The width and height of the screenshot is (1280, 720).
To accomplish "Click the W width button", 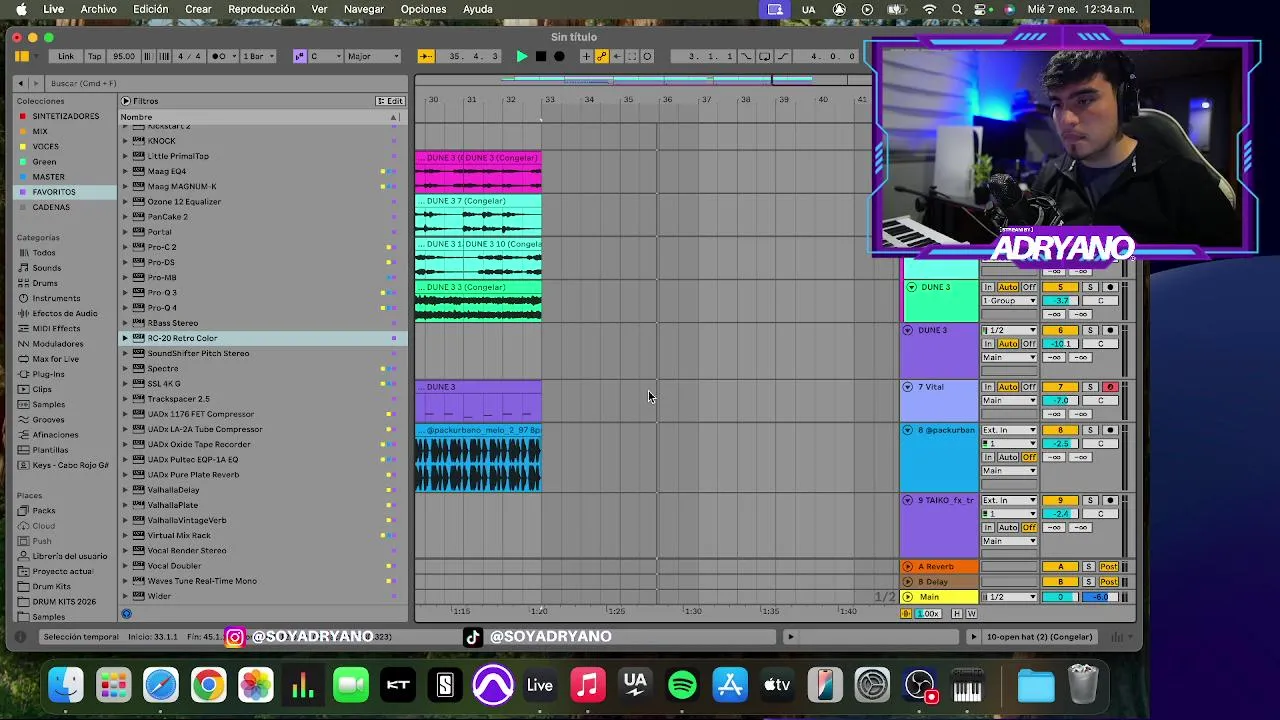I will [x=970, y=614].
